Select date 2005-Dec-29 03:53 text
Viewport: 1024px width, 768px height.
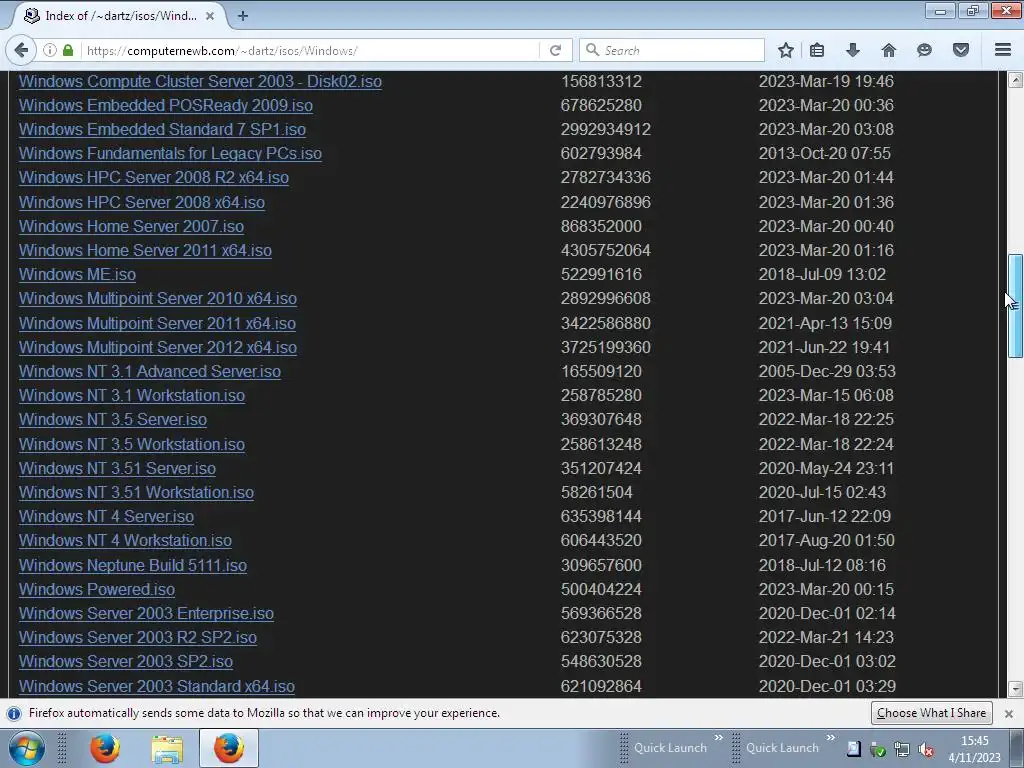pyautogui.click(x=827, y=372)
